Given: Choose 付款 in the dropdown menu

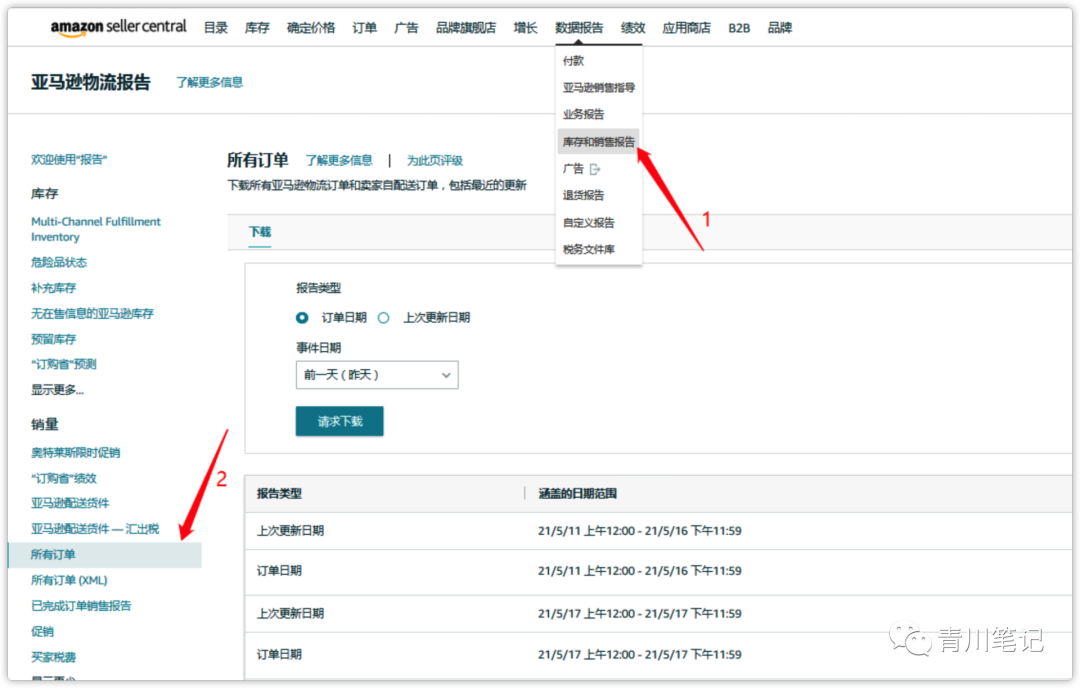Looking at the screenshot, I should [x=573, y=61].
